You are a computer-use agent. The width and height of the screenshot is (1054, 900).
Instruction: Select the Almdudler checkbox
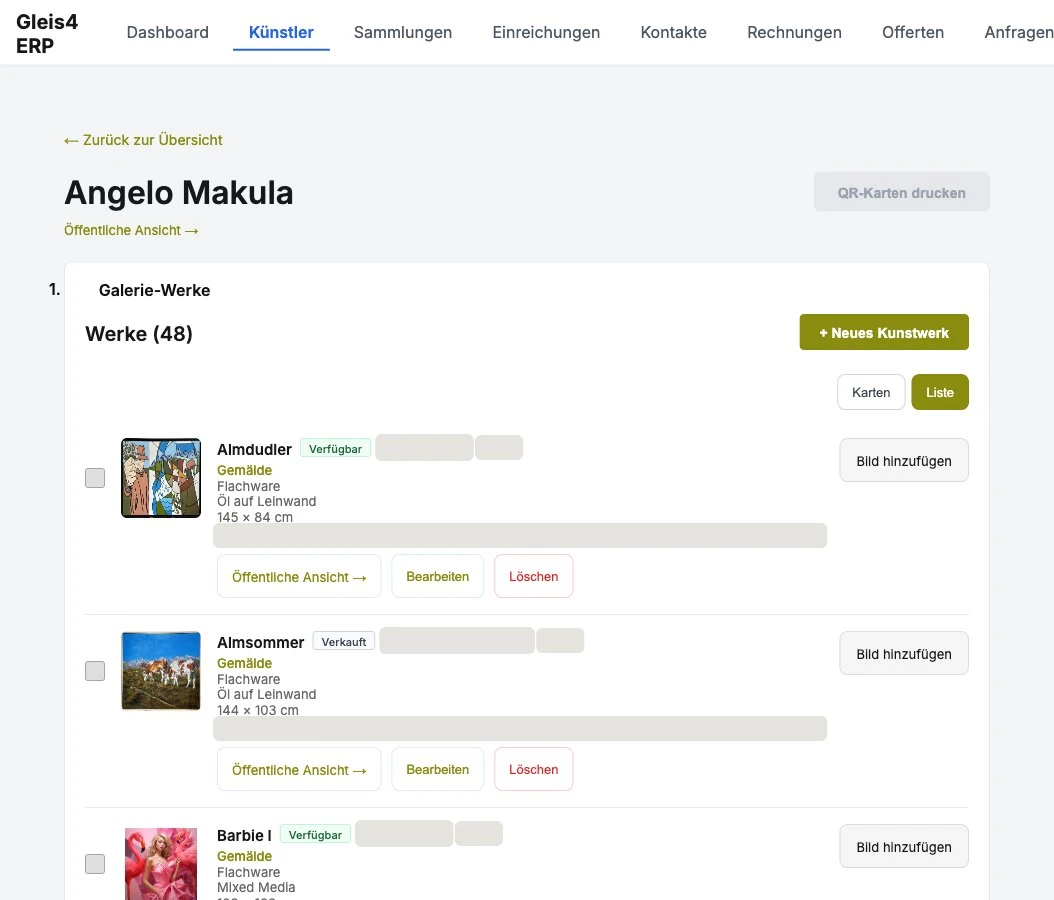(95, 478)
